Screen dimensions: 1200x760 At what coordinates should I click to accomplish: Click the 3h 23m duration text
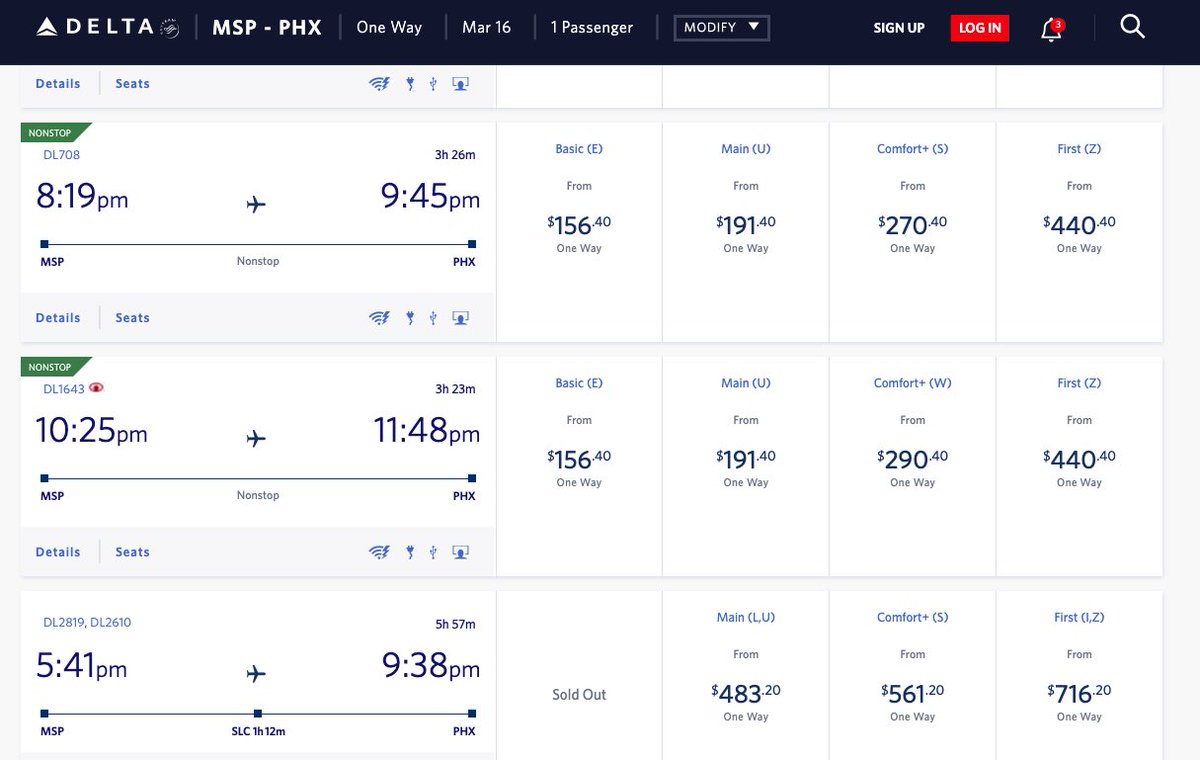click(456, 389)
